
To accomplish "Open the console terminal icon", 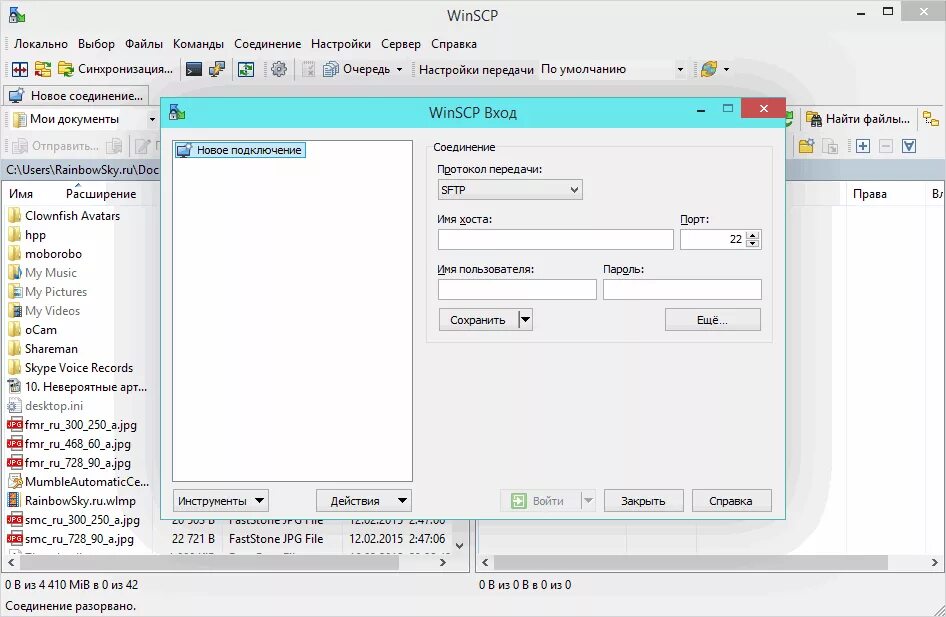I will coord(194,69).
